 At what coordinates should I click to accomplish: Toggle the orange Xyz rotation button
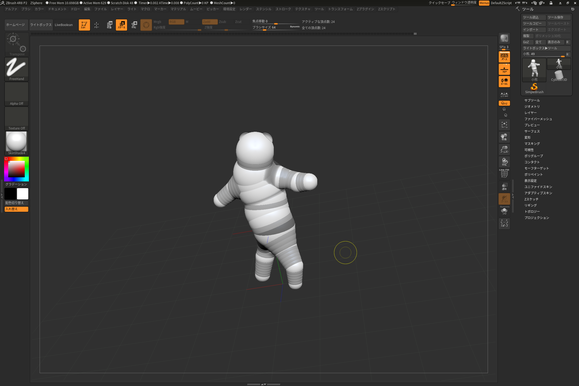click(504, 103)
